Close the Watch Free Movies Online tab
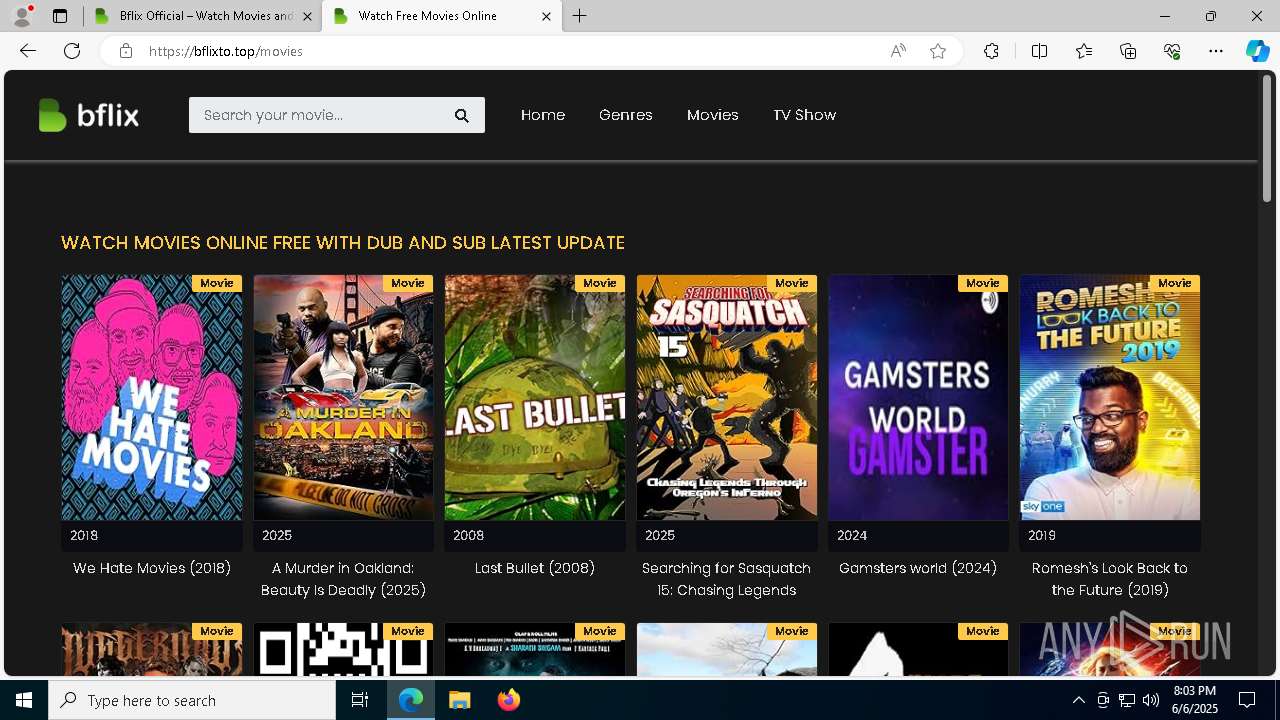The image size is (1280, 720). pos(546,16)
